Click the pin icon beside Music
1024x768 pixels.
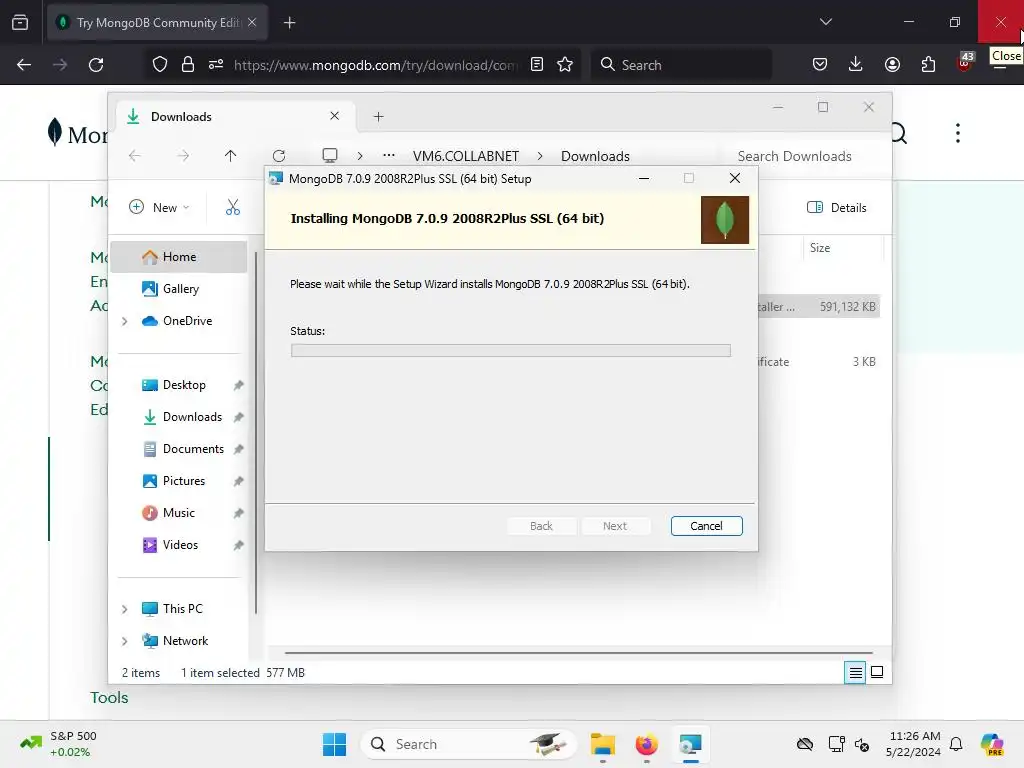[238, 513]
